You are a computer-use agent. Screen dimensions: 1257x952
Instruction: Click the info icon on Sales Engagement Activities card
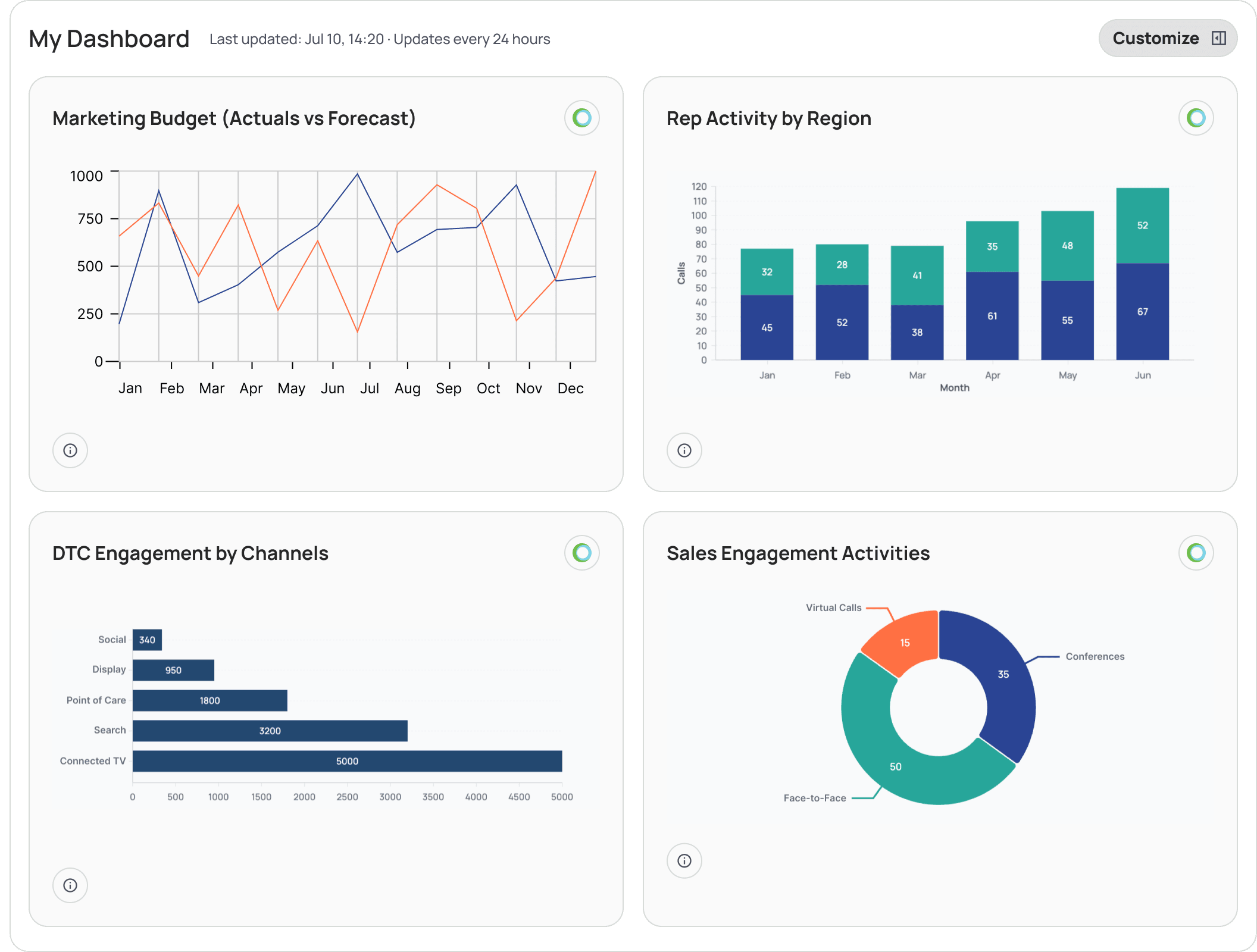tap(684, 861)
